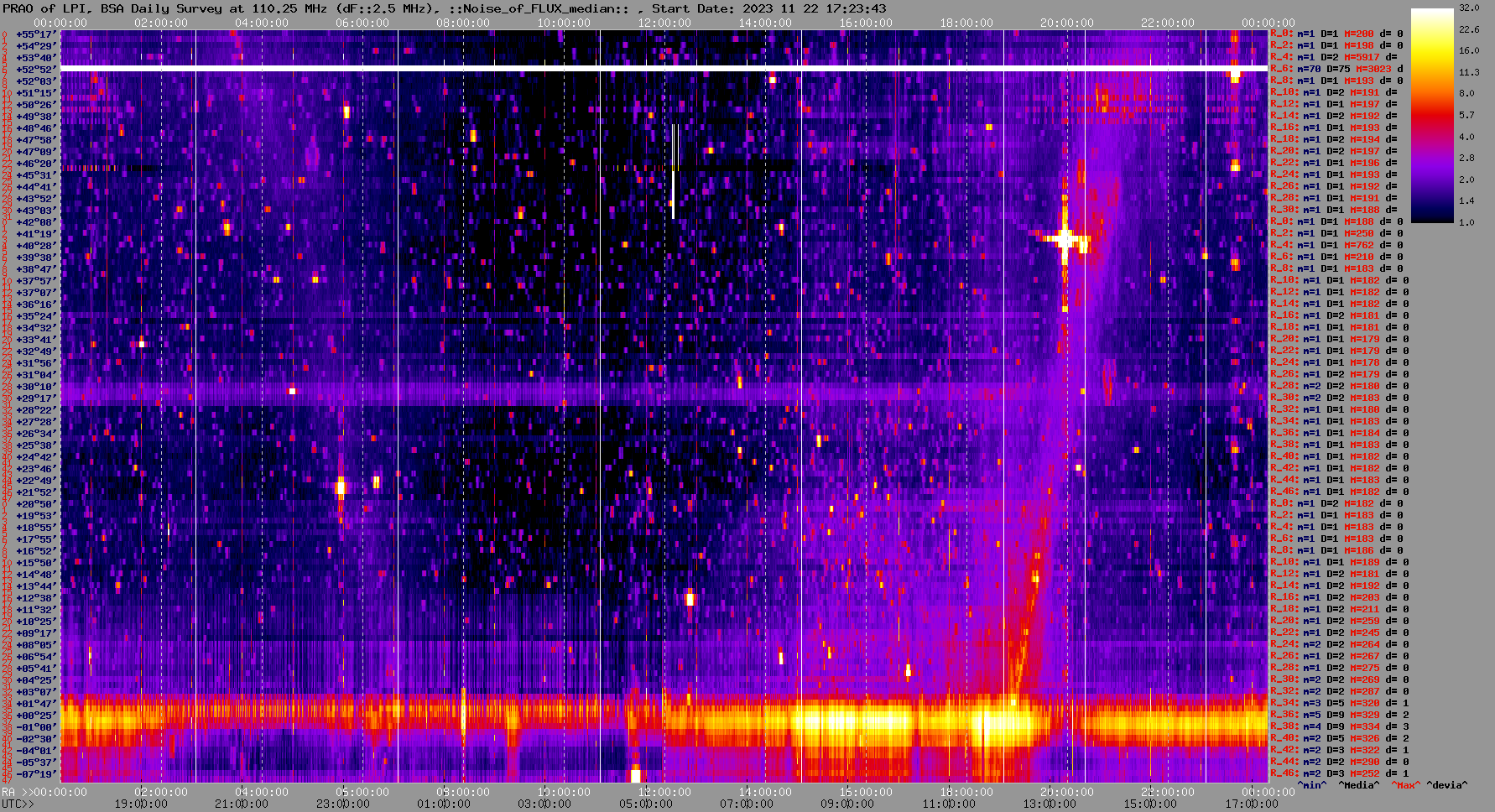Click the +21°52' declination label
Image resolution: width=1495 pixels, height=812 pixels.
click(36, 492)
